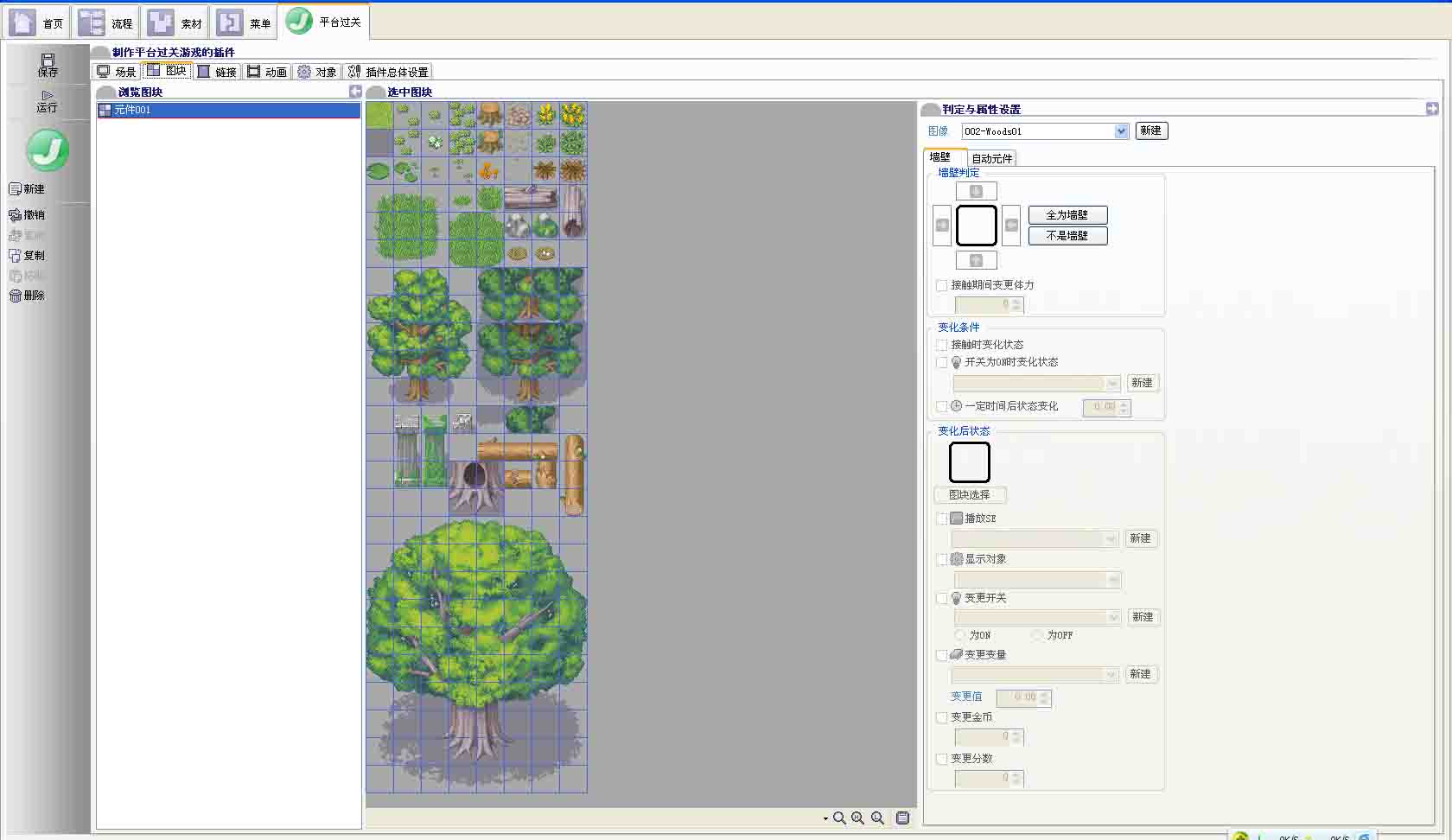
Task: Click the middle magnifier zoom icon below tileset
Action: coord(857,818)
